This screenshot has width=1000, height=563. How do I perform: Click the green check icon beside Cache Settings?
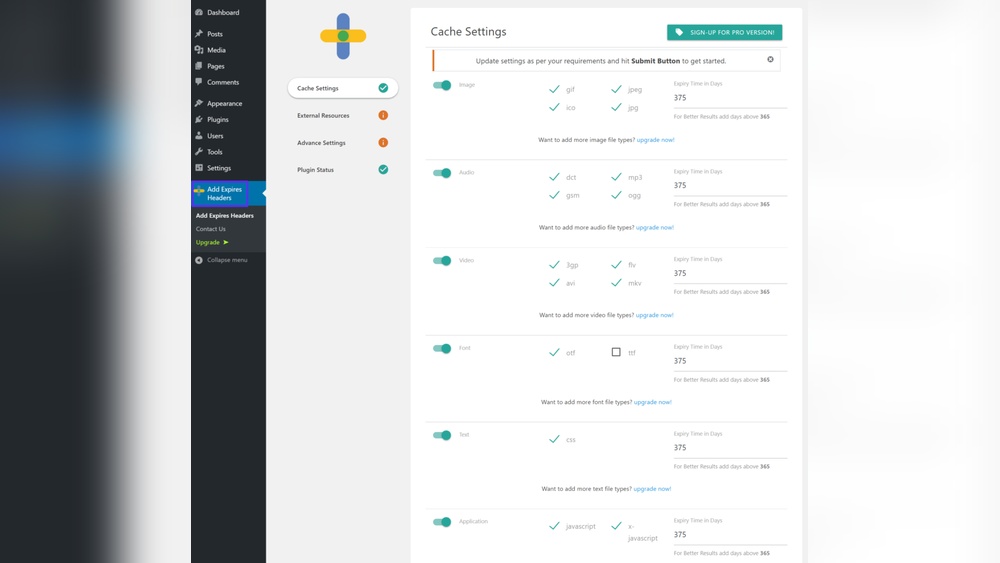[x=383, y=88]
